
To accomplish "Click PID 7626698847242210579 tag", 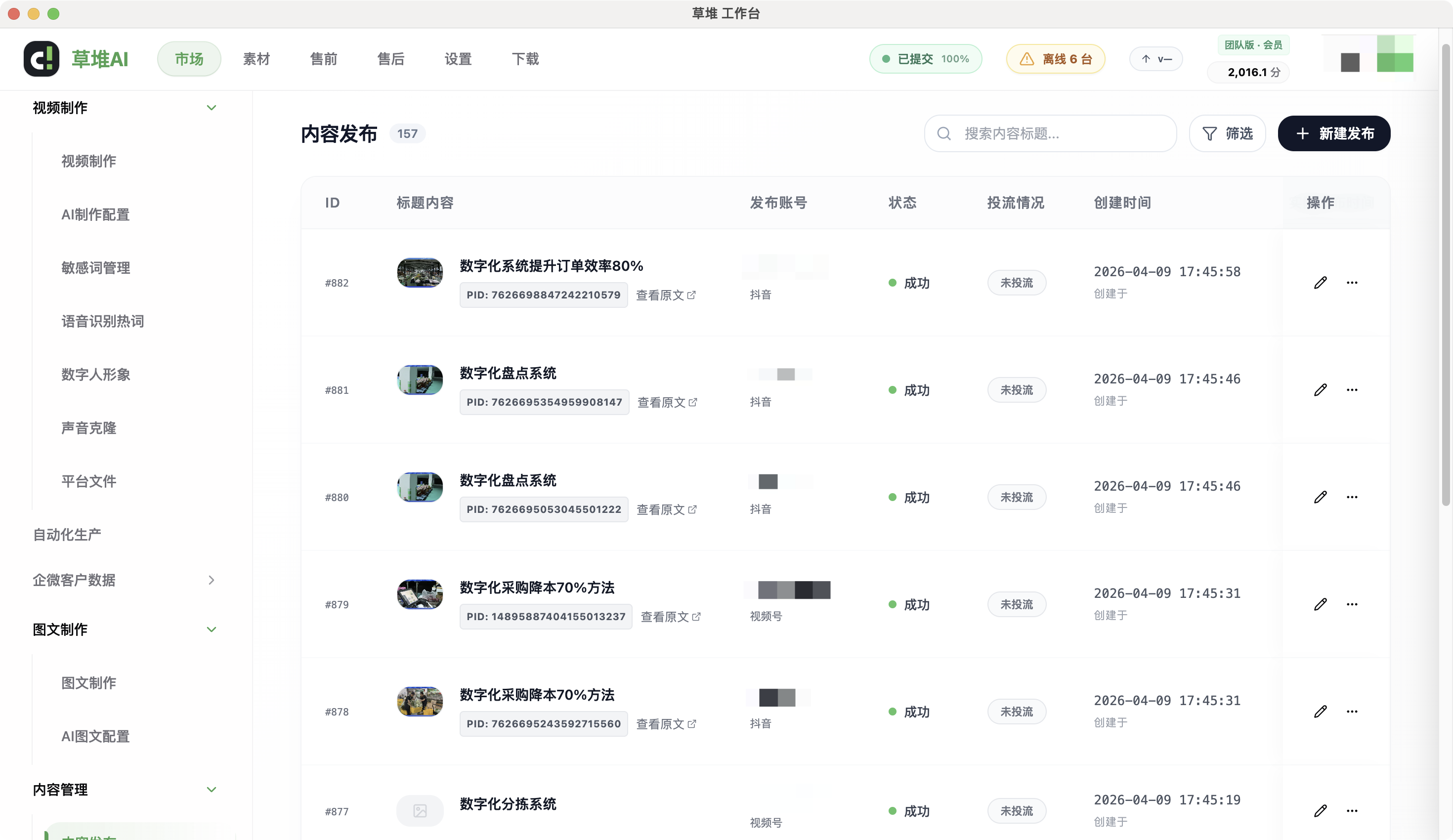I will (543, 295).
